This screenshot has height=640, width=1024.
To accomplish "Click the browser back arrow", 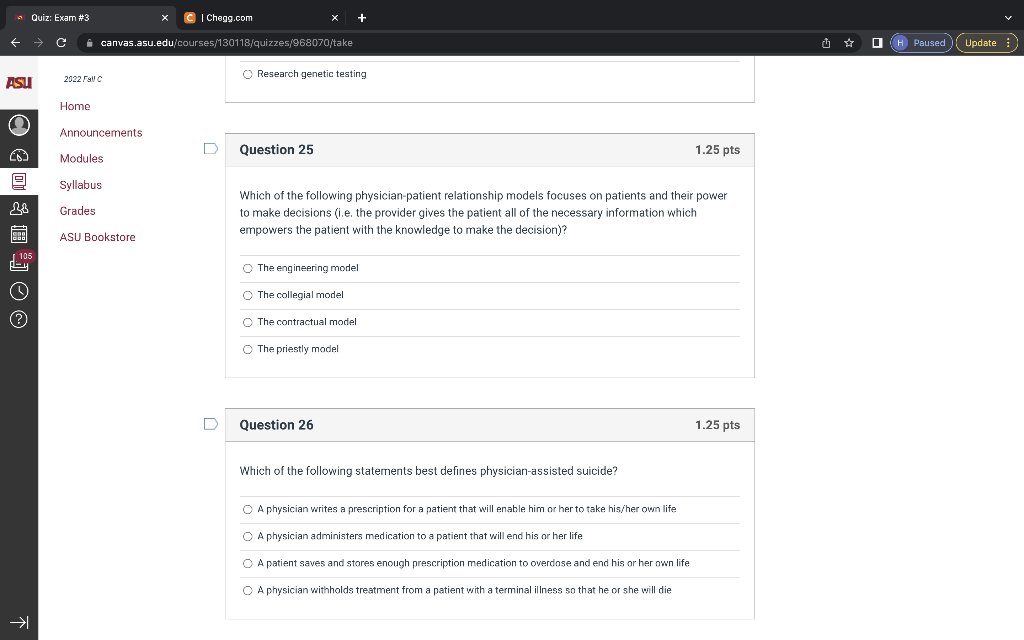I will click(16, 42).
